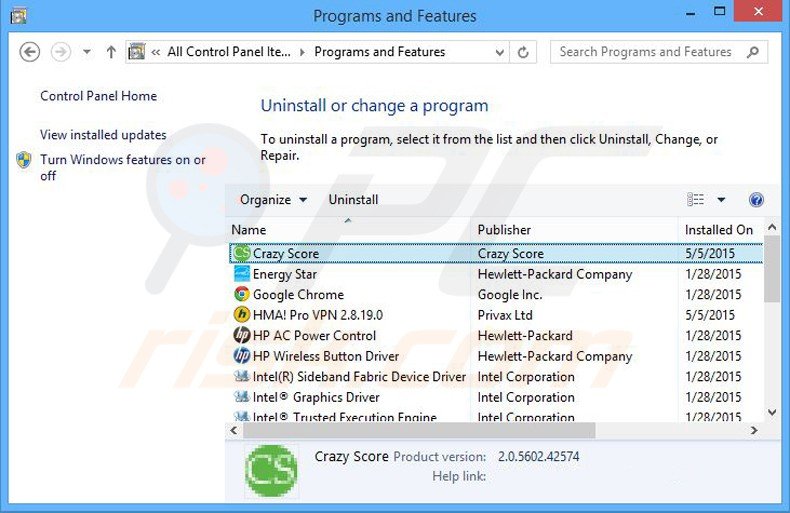Go up one level with the Up arrow

[111, 52]
